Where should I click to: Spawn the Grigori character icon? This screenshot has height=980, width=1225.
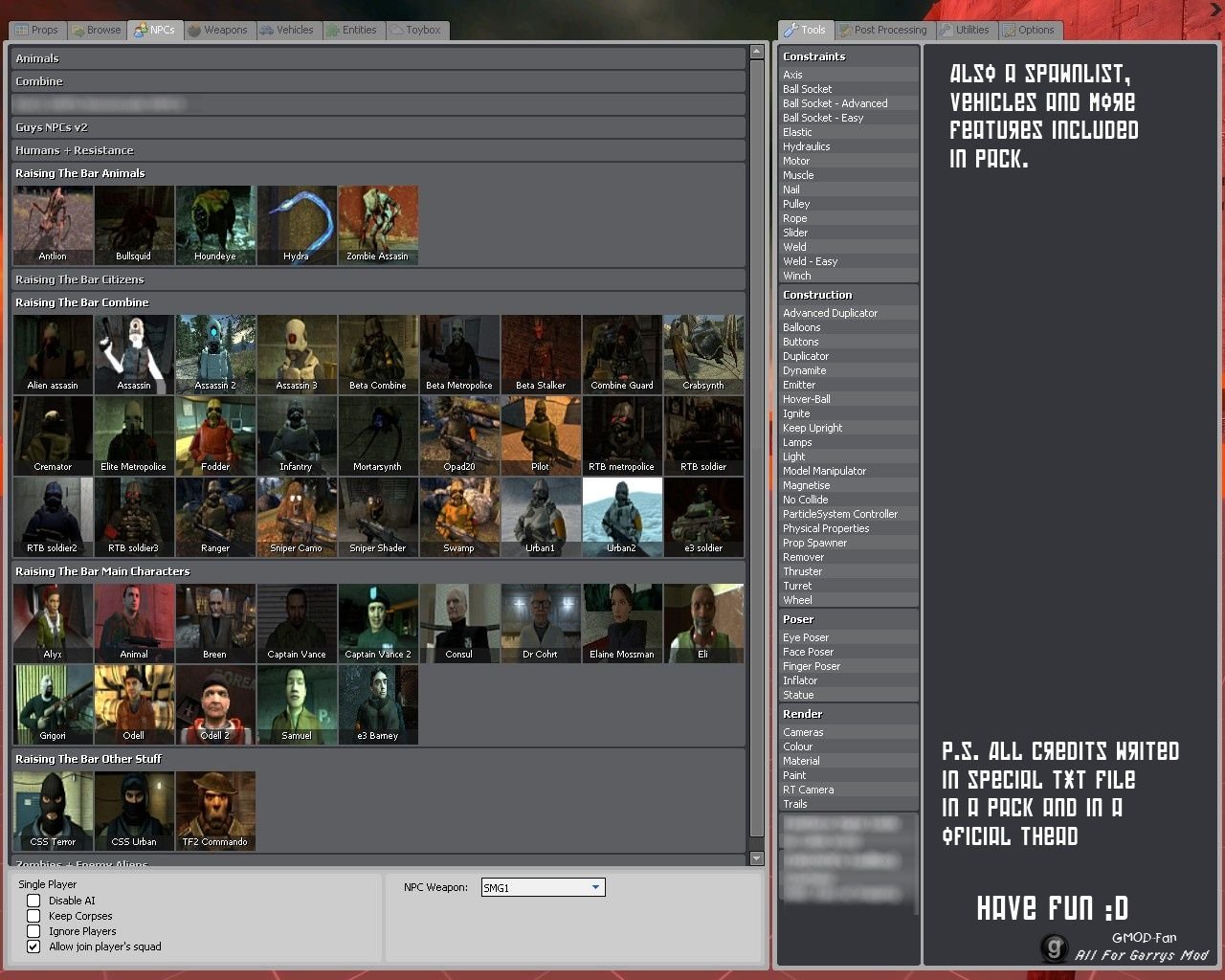[x=53, y=704]
